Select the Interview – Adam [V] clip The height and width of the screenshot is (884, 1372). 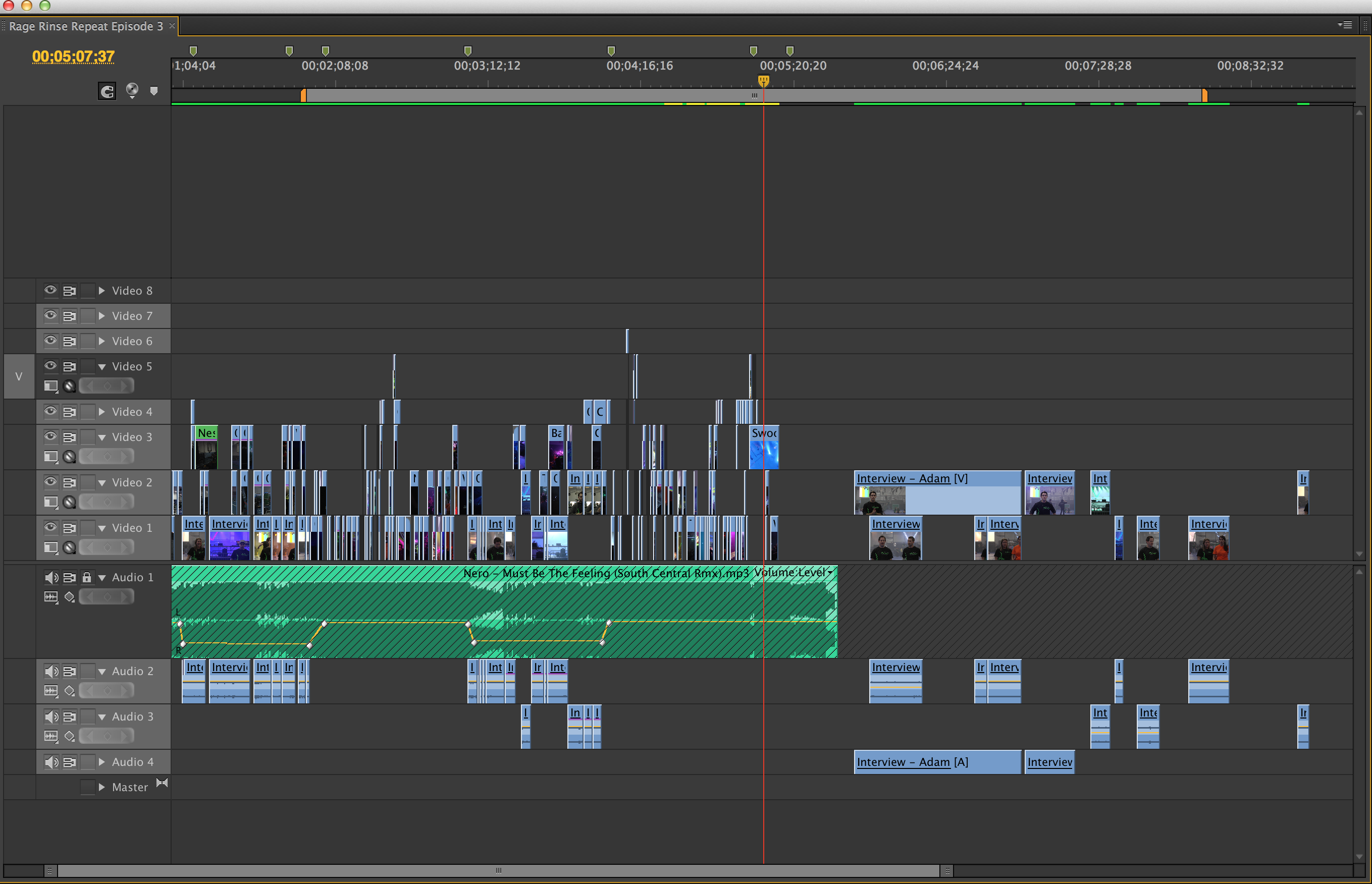[x=936, y=492]
